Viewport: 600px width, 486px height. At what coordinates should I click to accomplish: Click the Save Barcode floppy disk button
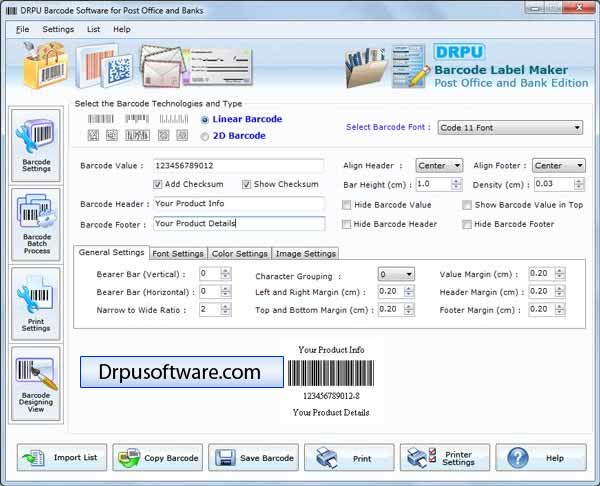pyautogui.click(x=253, y=458)
